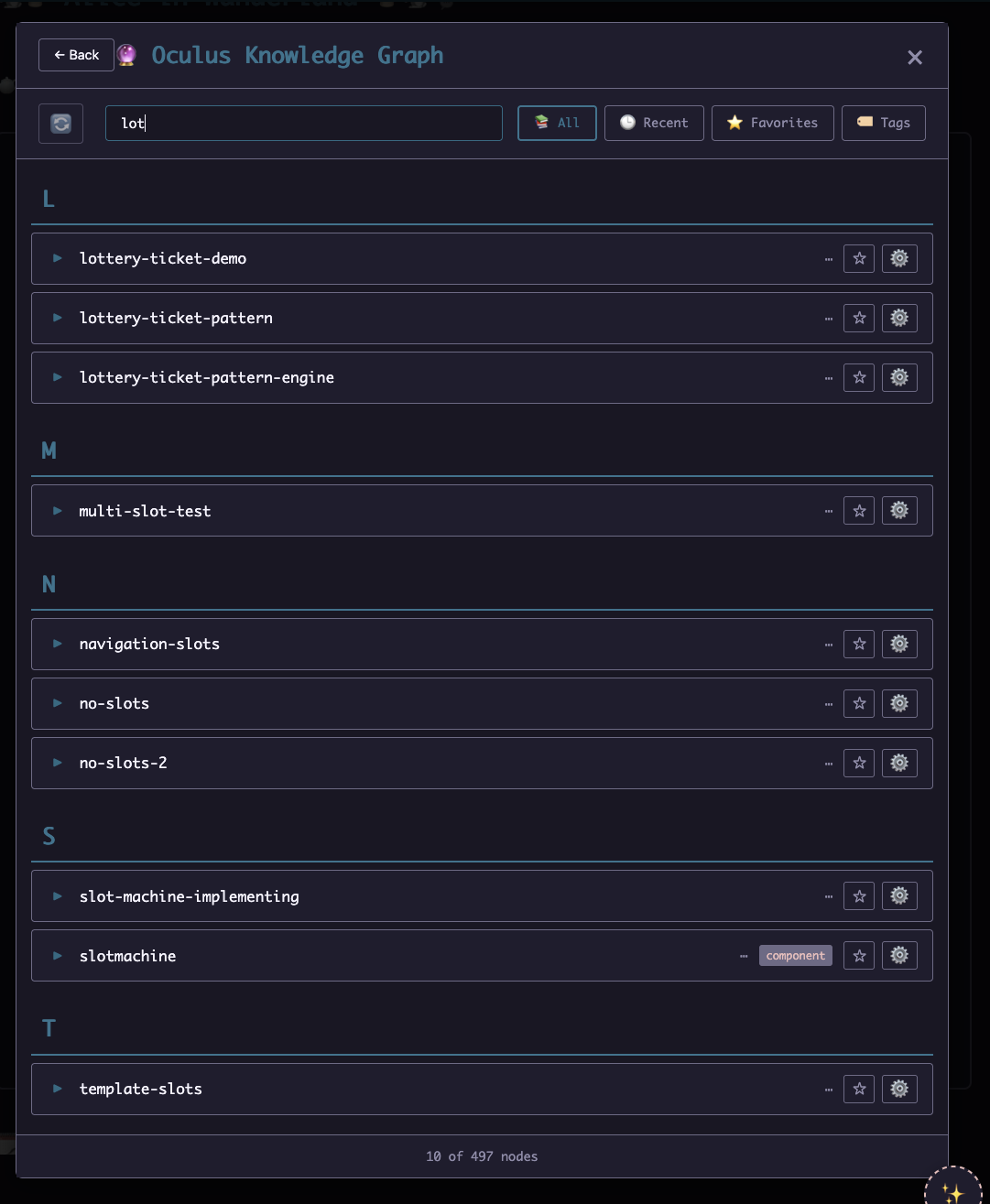Open settings gear for template-slots
Viewport: 990px width, 1204px height.
[x=899, y=1089]
